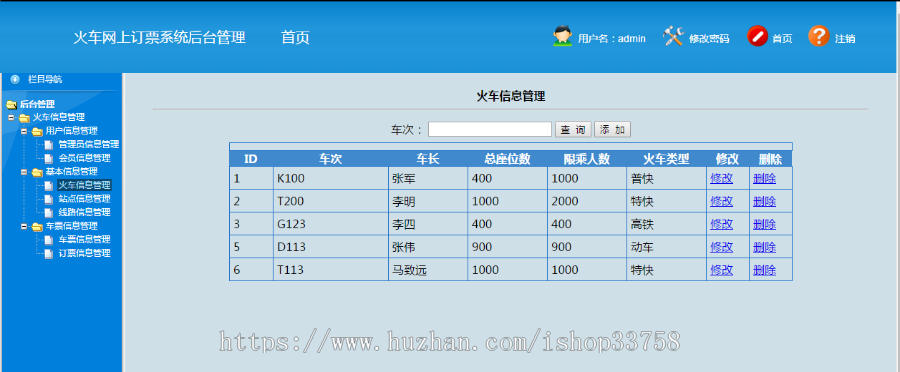Click 修改 for train K100

click(x=721, y=179)
